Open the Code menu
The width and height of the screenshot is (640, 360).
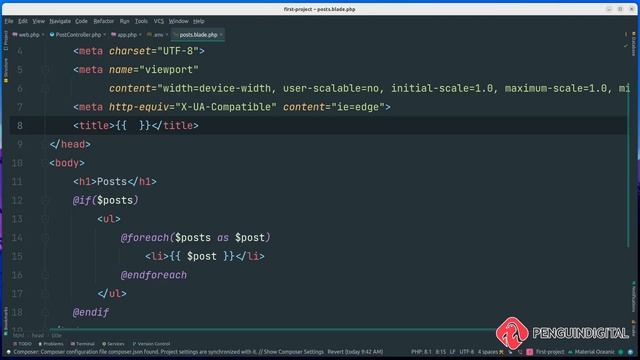point(81,21)
